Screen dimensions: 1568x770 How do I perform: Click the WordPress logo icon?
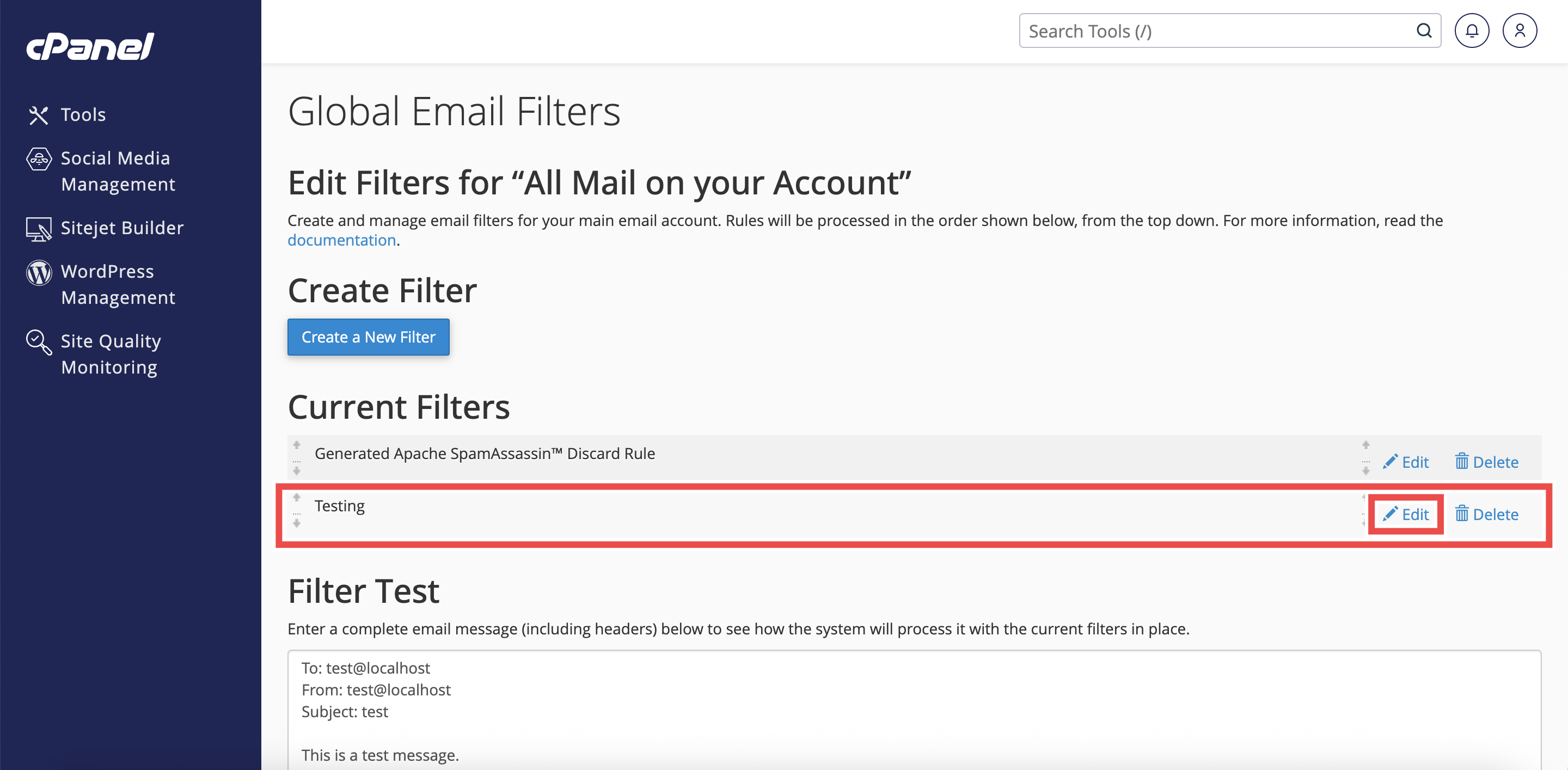click(38, 272)
